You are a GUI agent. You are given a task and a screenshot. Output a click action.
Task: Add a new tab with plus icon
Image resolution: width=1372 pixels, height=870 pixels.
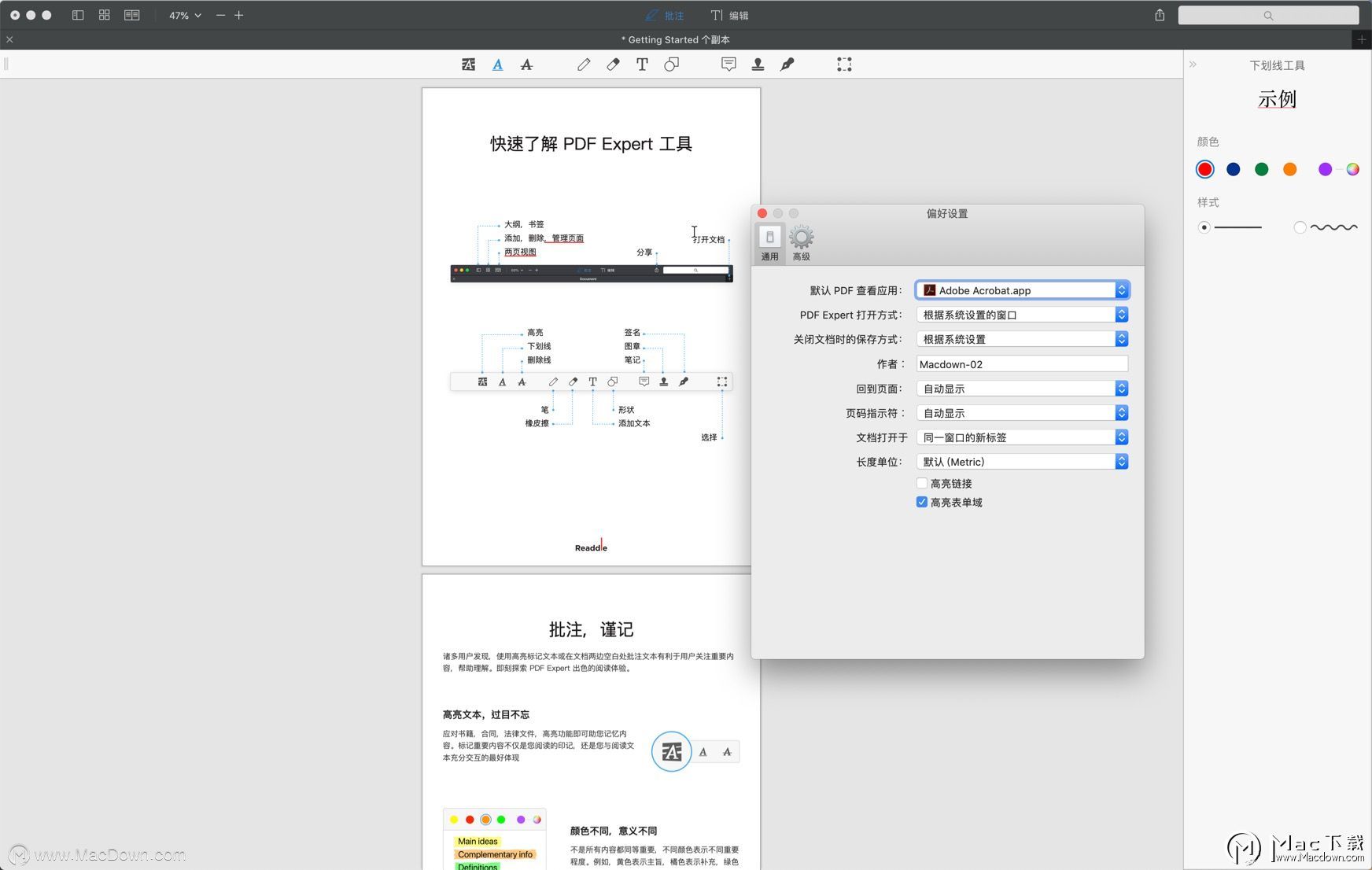1362,39
